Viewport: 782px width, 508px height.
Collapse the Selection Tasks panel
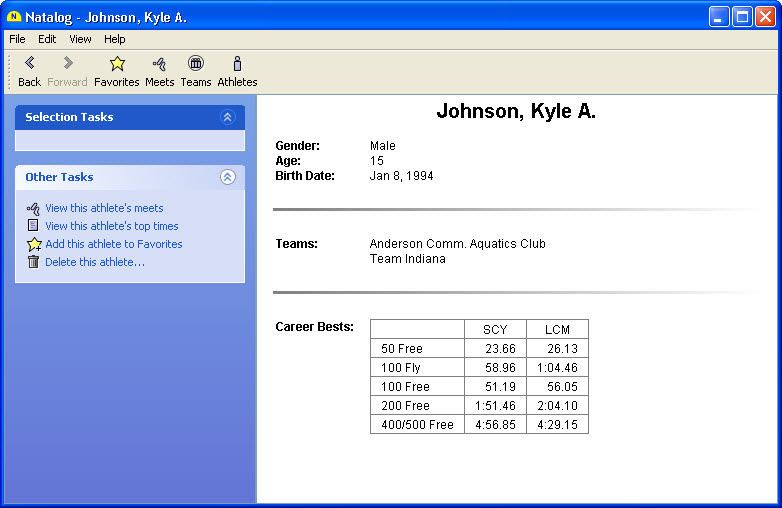pyautogui.click(x=227, y=117)
